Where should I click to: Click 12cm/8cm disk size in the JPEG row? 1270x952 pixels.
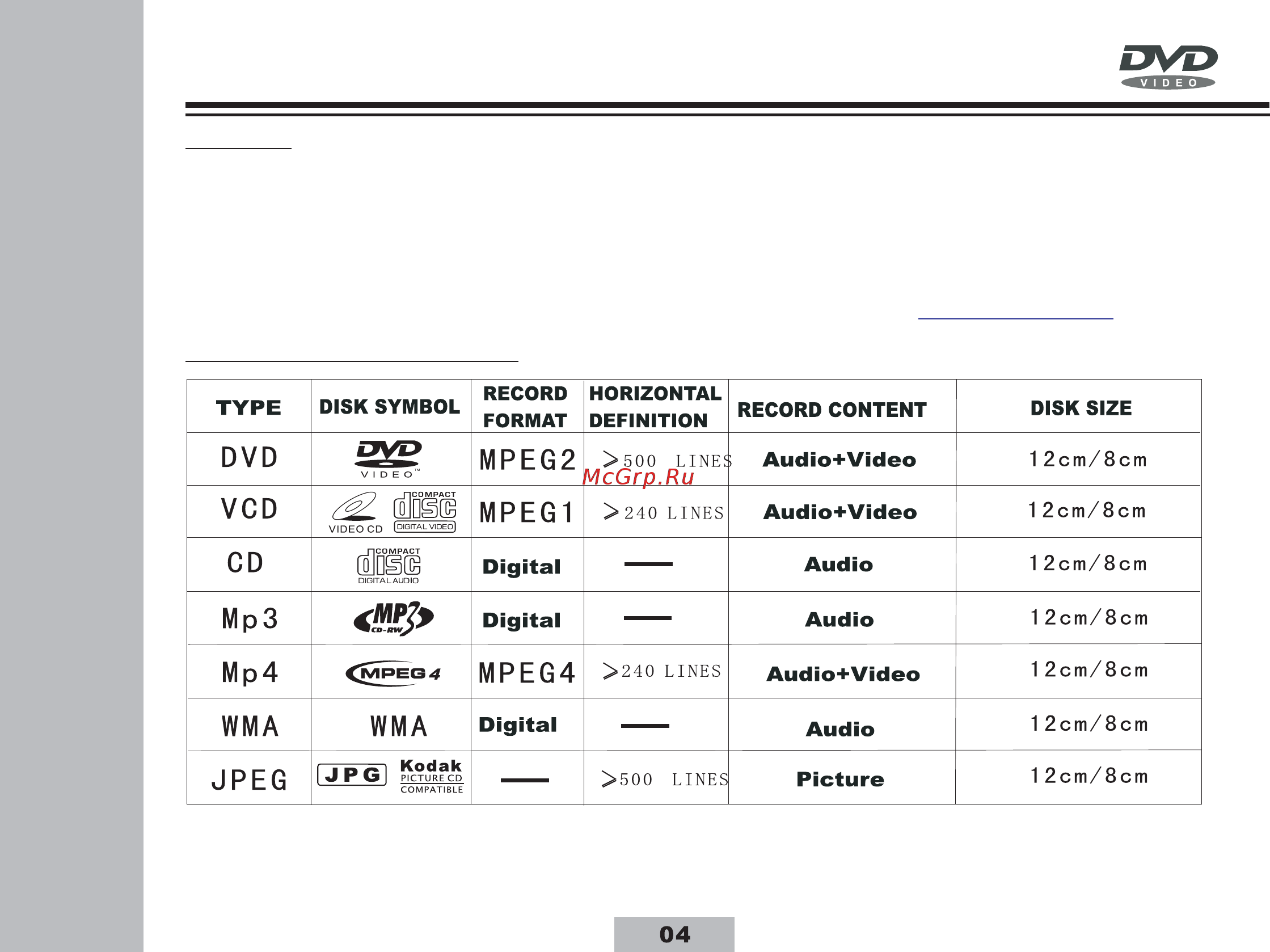click(1089, 776)
